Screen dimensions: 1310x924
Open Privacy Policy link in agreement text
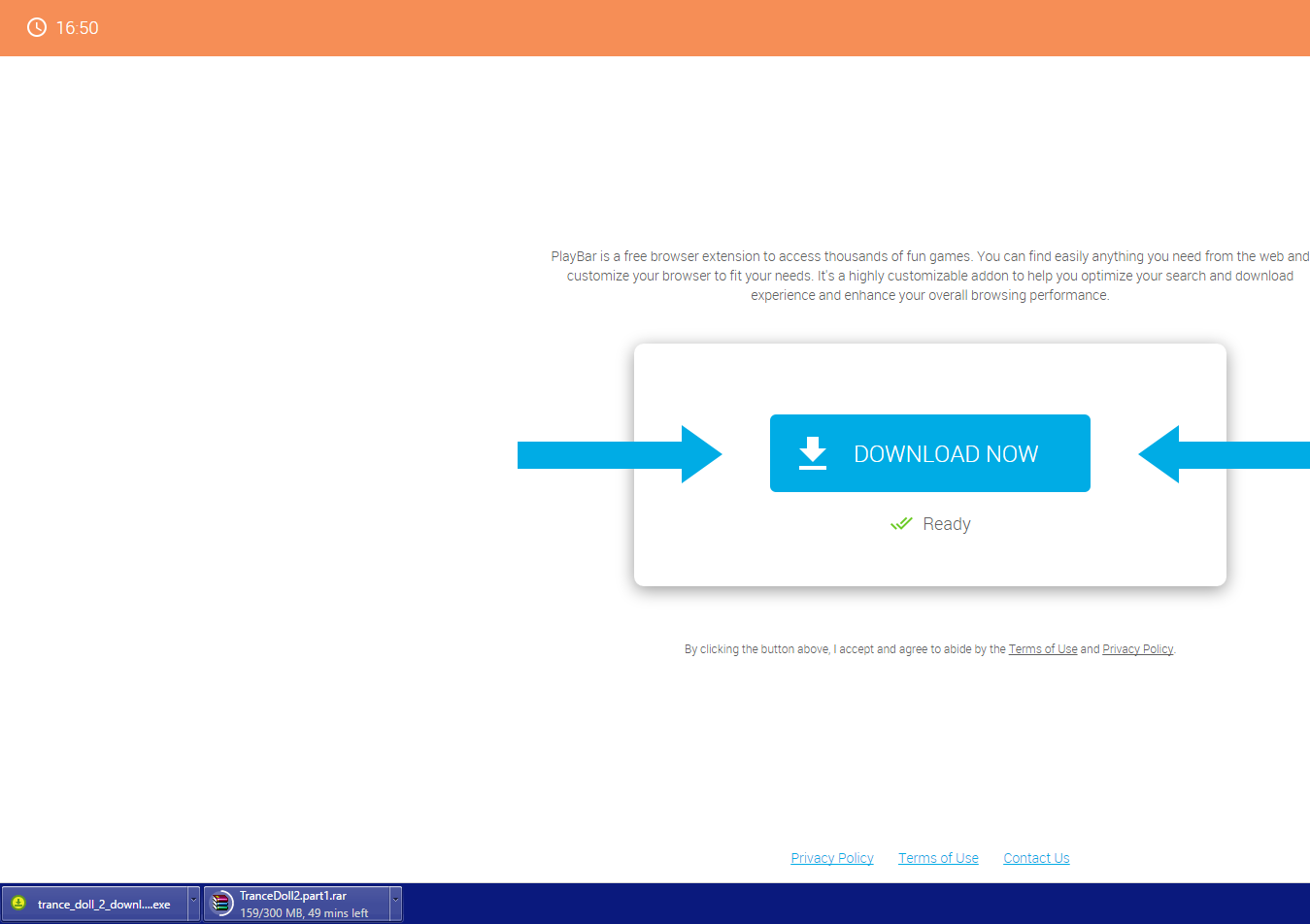(1137, 649)
